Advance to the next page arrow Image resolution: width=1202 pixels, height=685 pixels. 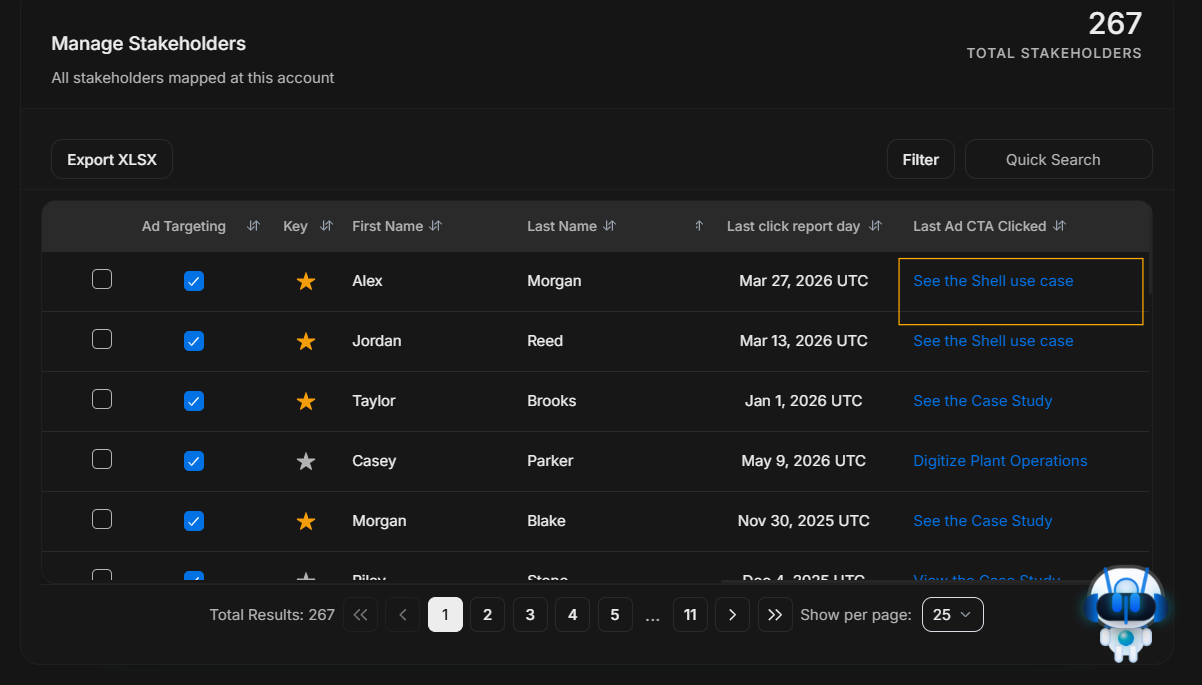(733, 615)
